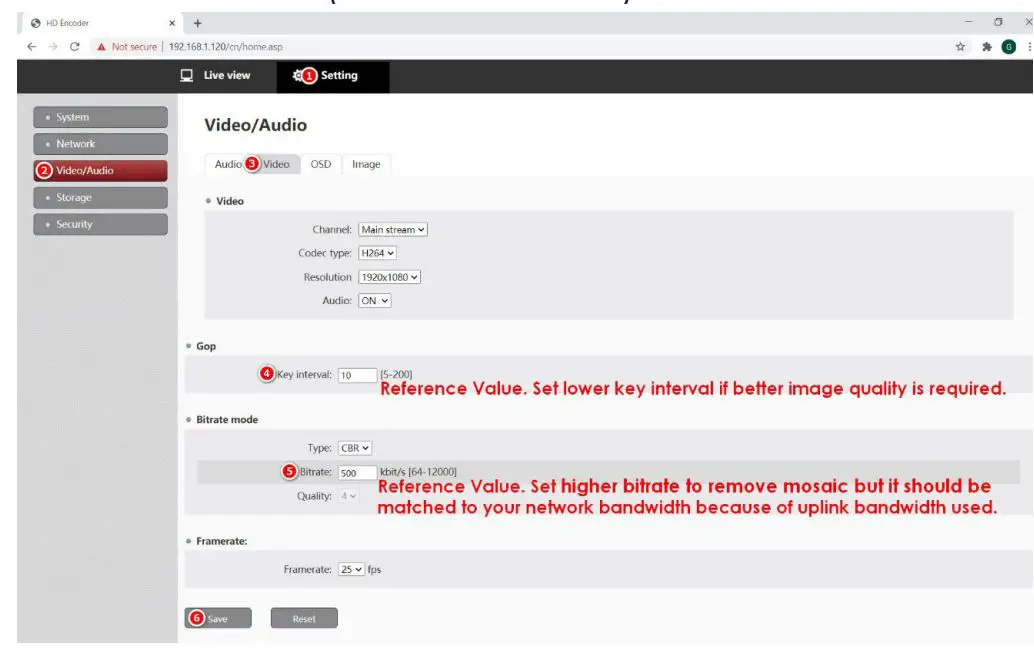Open Bitrate Type dropdown showing CBR
1034x649 pixels.
(x=355, y=448)
